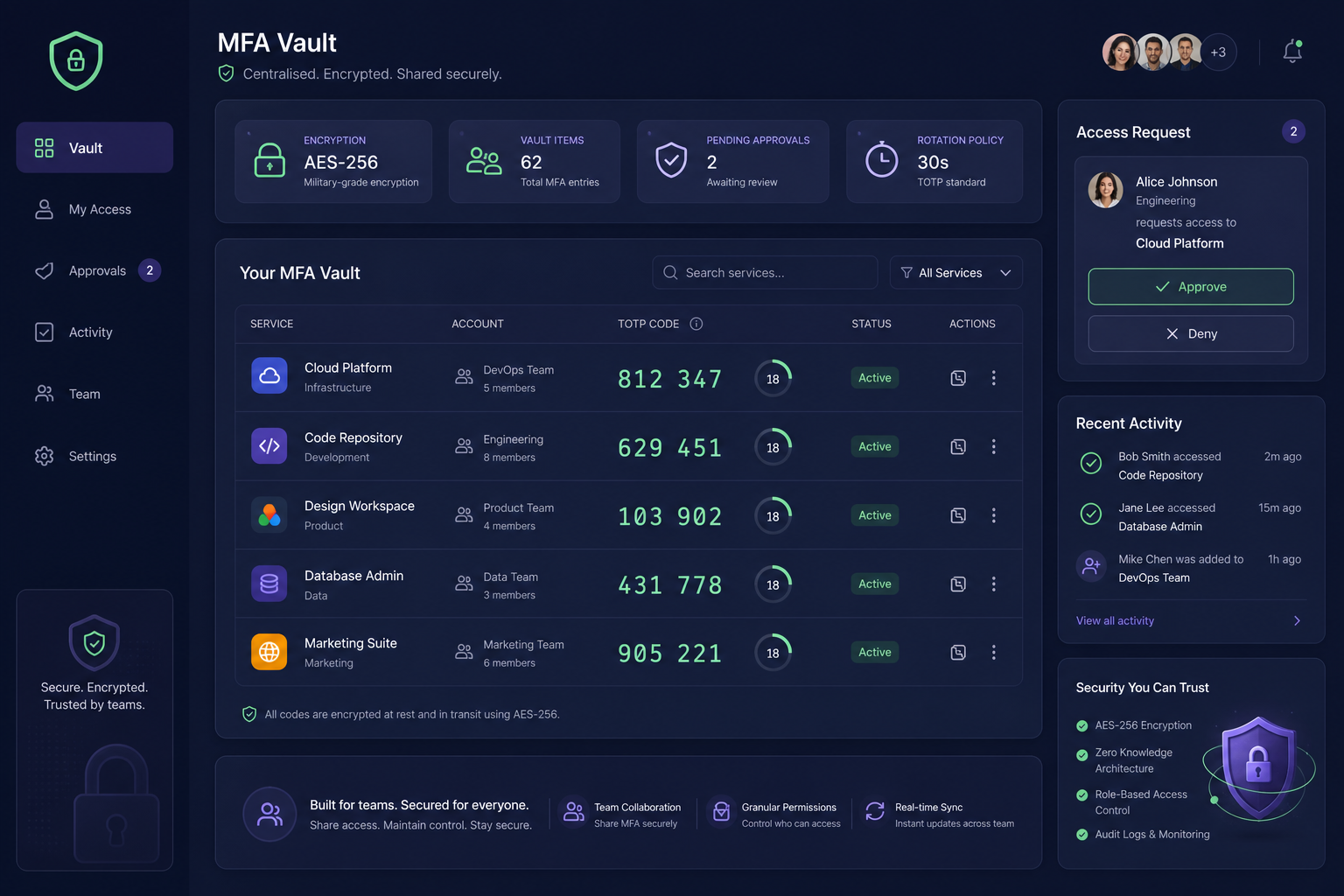Click the Access Request count badge

coord(1293,131)
